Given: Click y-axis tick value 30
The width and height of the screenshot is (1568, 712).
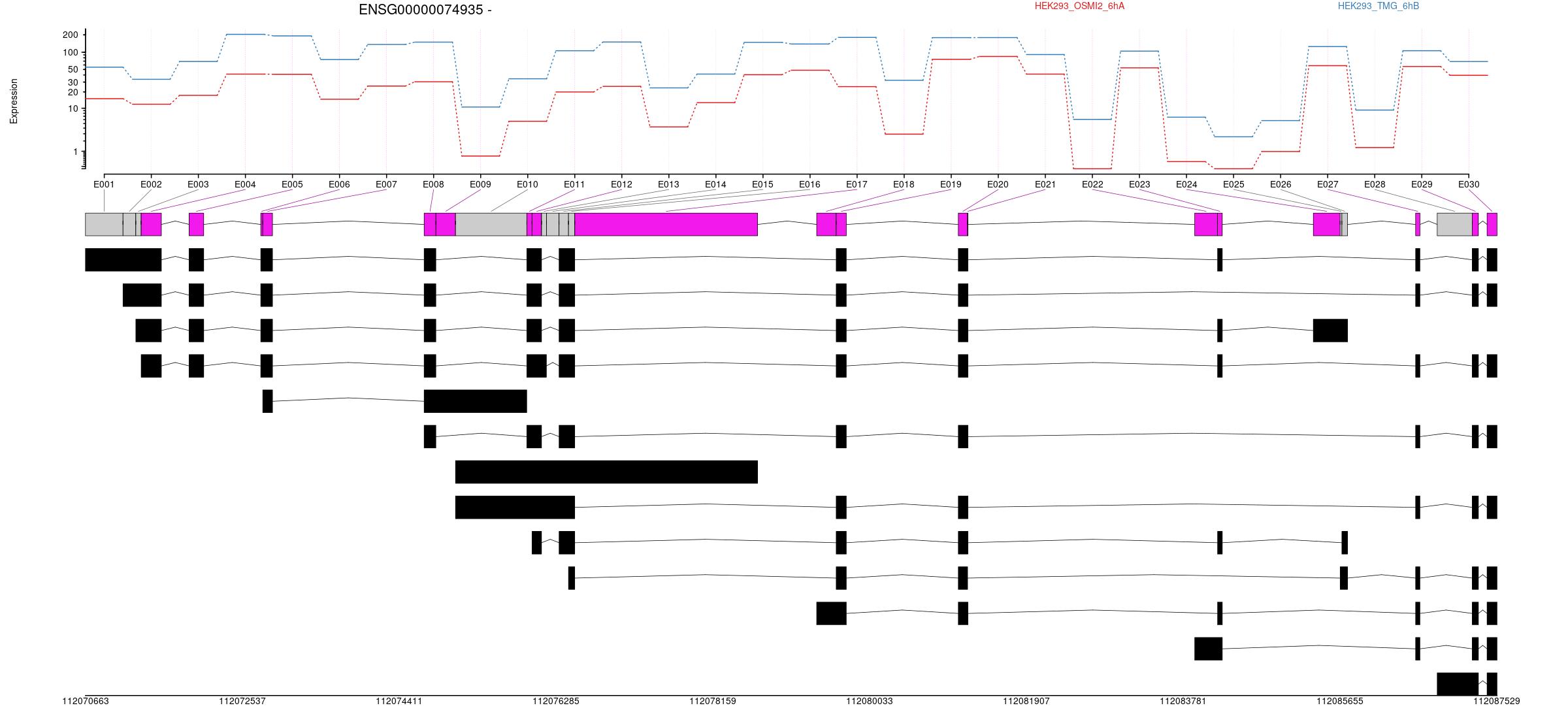Looking at the screenshot, I should (73, 82).
